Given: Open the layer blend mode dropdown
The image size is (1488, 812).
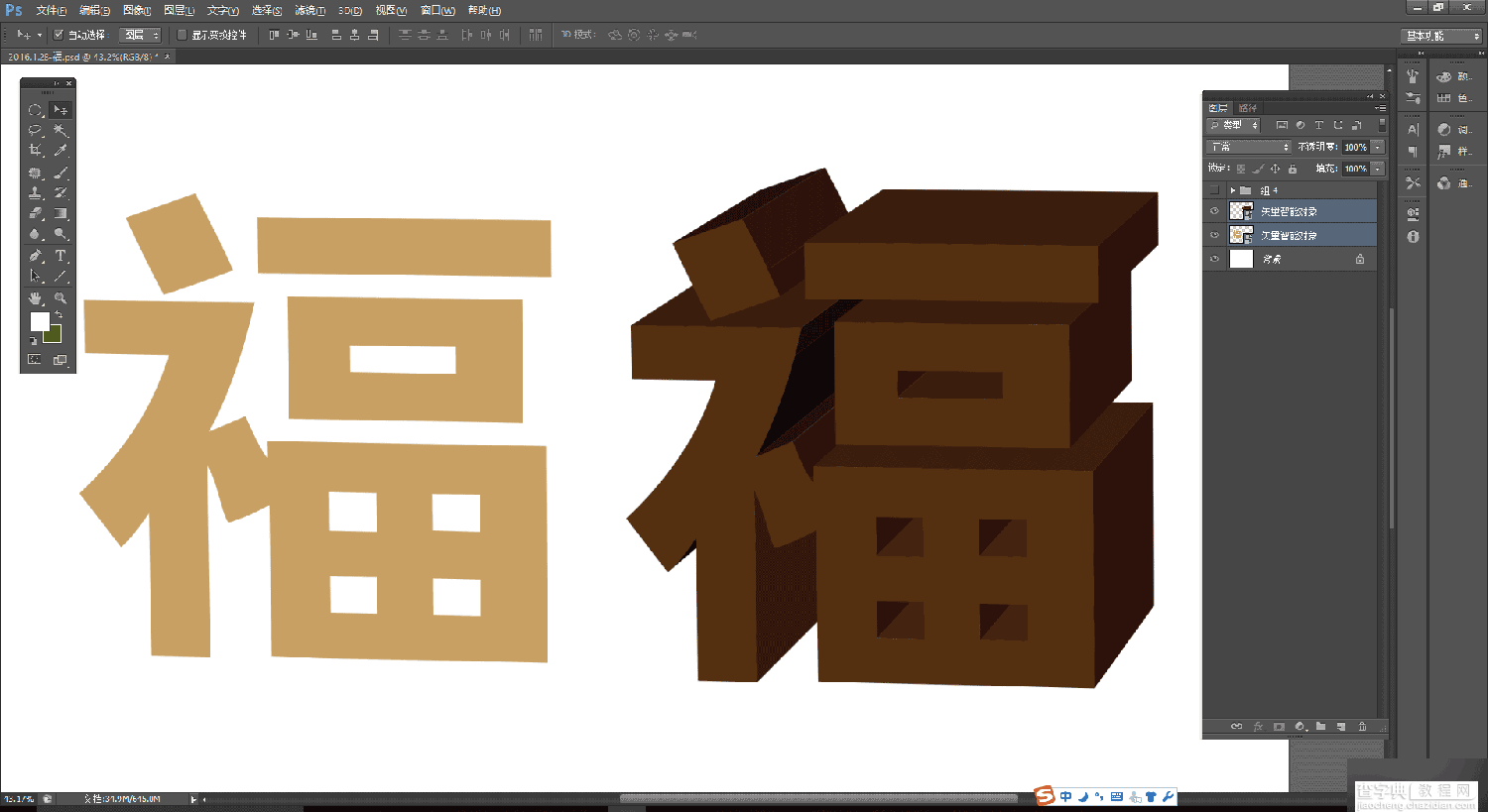Looking at the screenshot, I should [x=1249, y=147].
